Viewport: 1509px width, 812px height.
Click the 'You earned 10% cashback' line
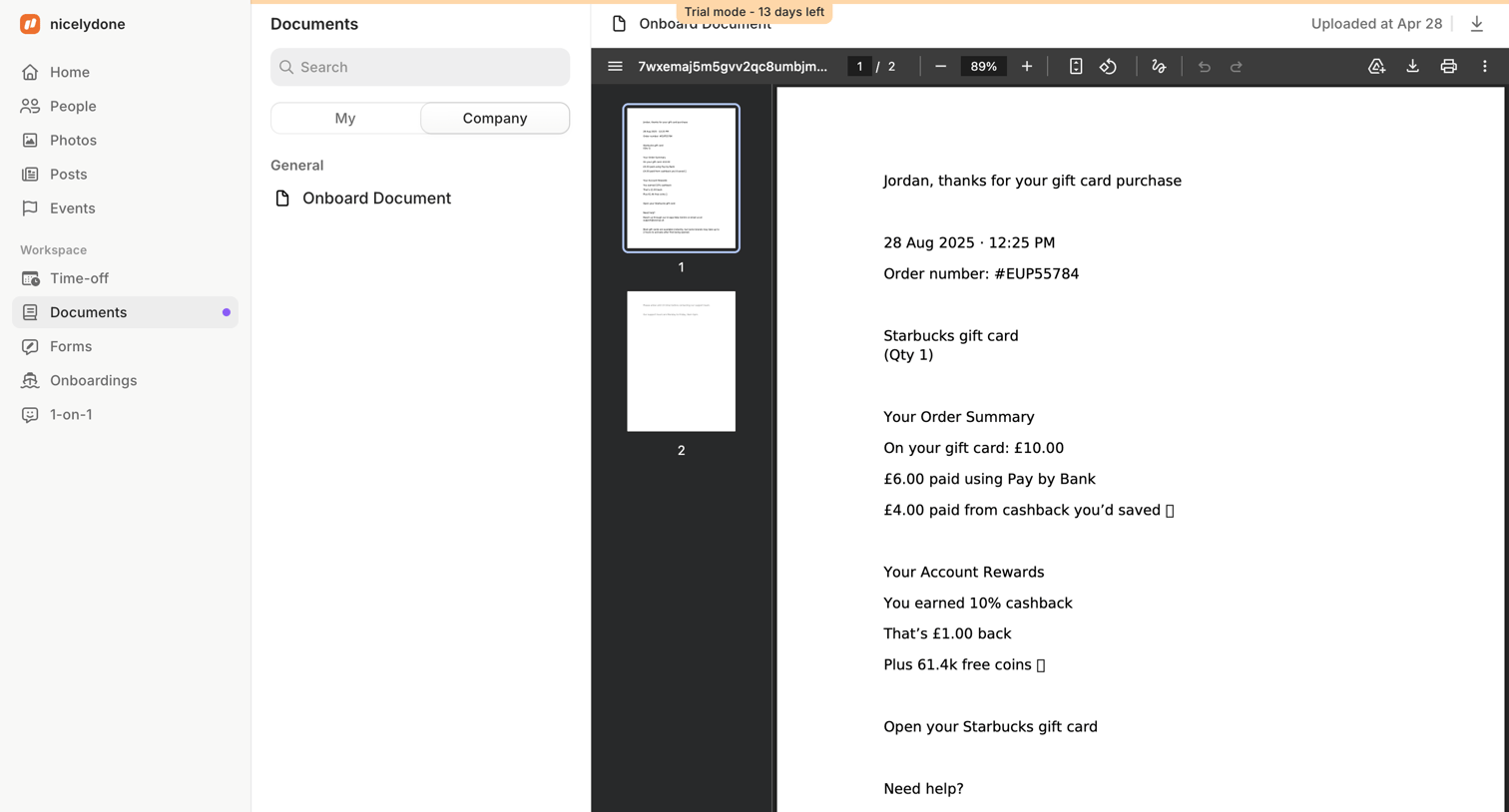point(978,603)
